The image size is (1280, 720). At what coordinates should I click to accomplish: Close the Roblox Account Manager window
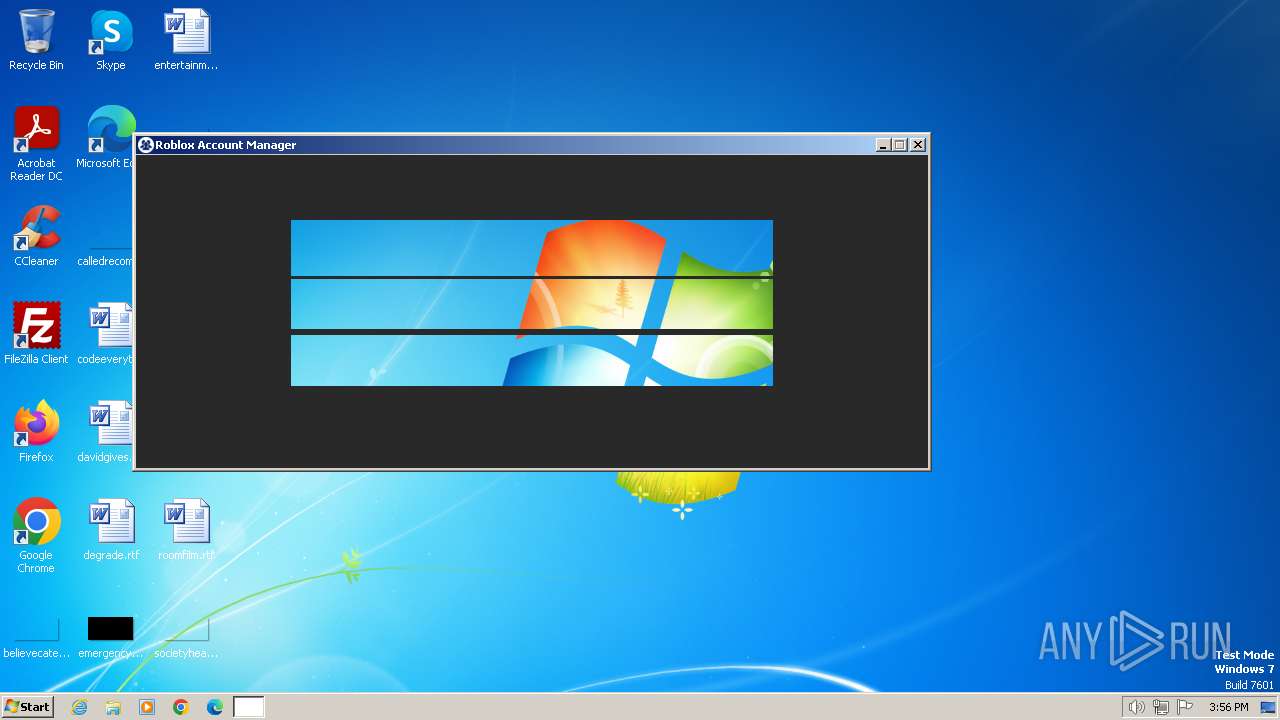[918, 145]
